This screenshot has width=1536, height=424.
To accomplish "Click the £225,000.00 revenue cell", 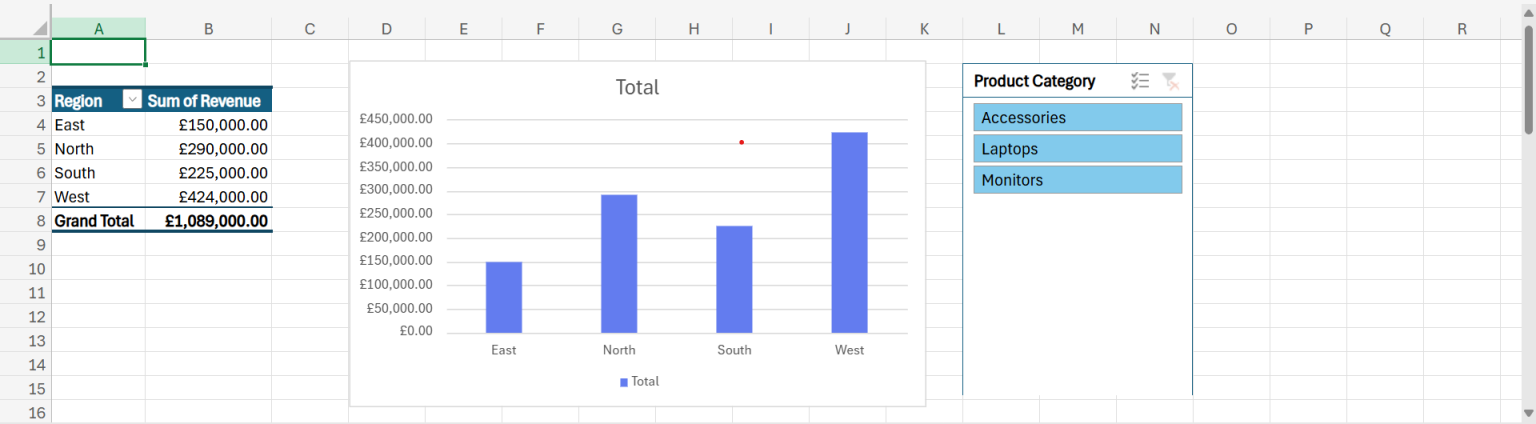I will tap(208, 173).
